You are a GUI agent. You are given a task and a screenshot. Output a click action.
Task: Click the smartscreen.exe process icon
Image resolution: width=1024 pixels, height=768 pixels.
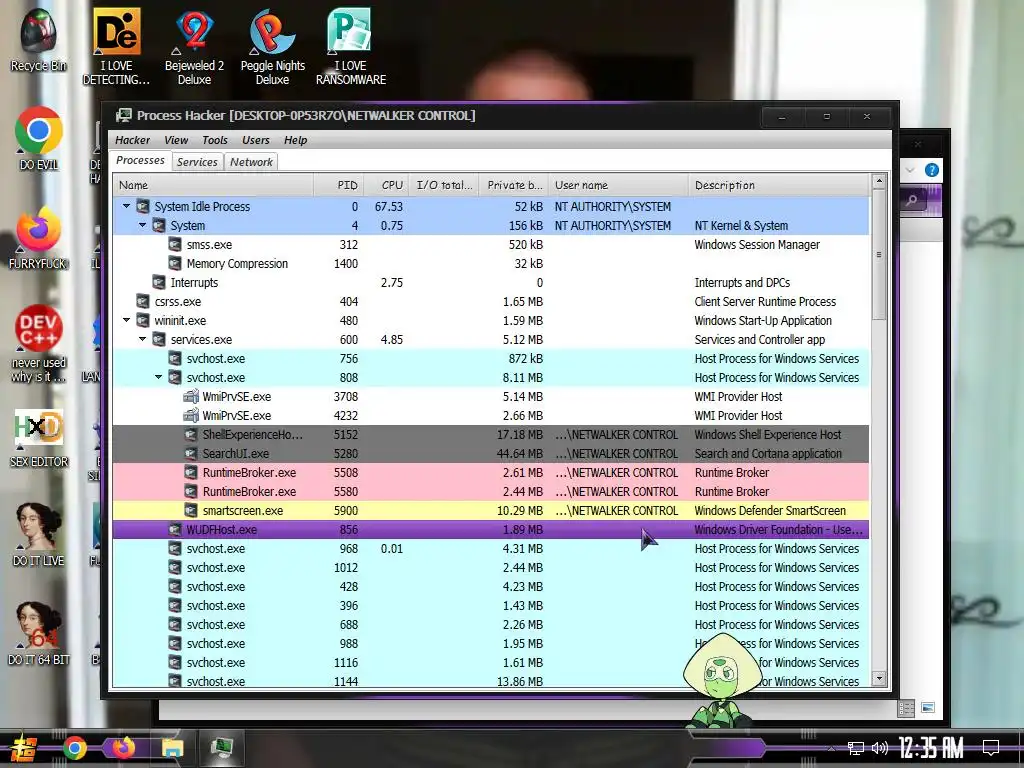tap(191, 510)
